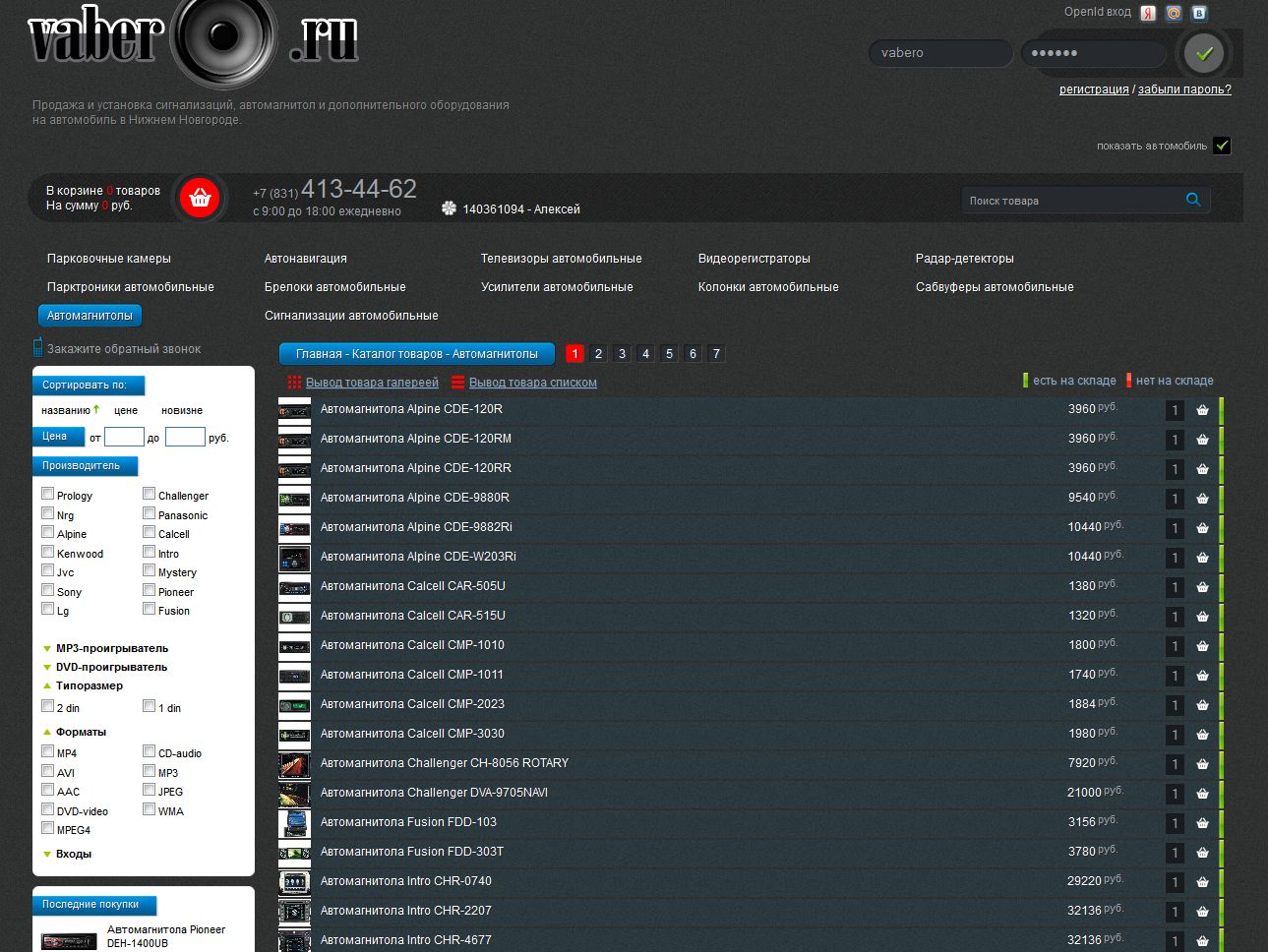Click 'Закажите обратный звонок' link

[x=124, y=349]
